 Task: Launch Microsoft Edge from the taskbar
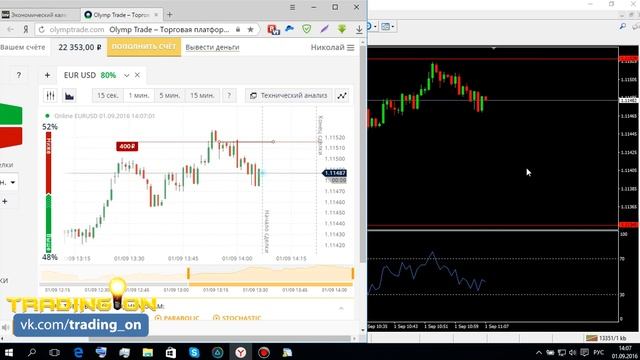coord(78,352)
